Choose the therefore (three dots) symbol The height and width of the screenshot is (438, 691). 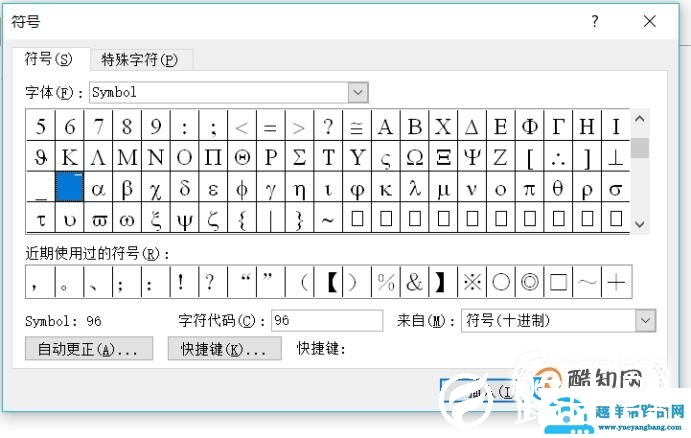(558, 157)
